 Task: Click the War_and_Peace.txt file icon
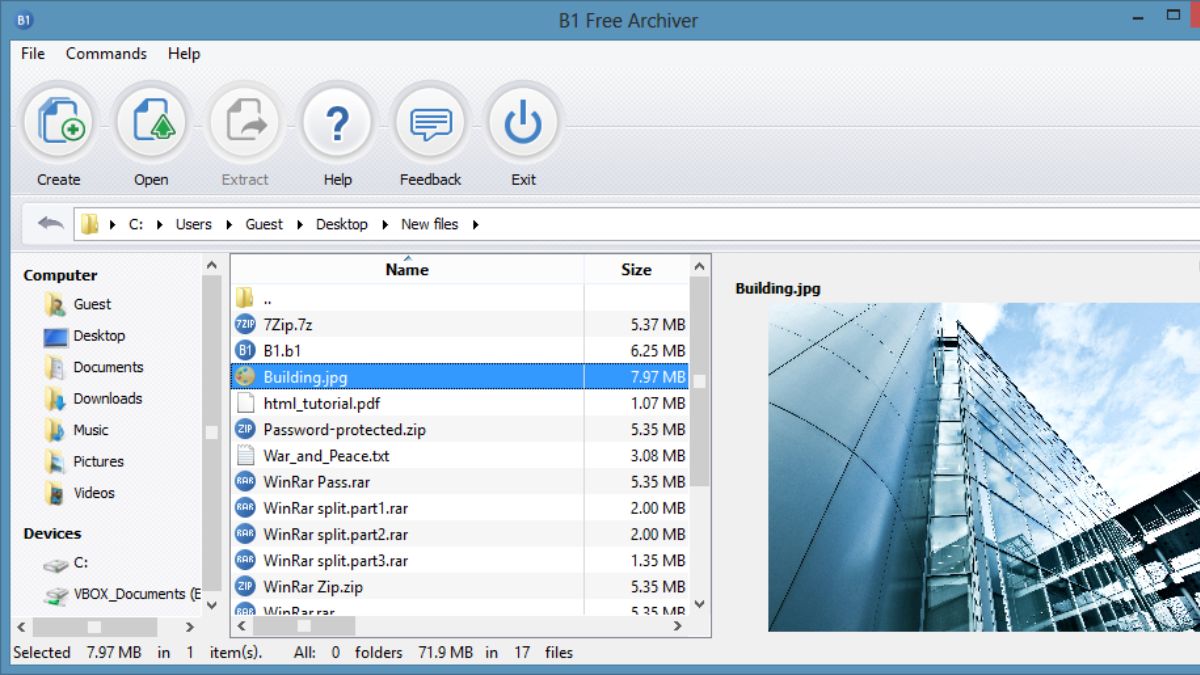[x=245, y=455]
